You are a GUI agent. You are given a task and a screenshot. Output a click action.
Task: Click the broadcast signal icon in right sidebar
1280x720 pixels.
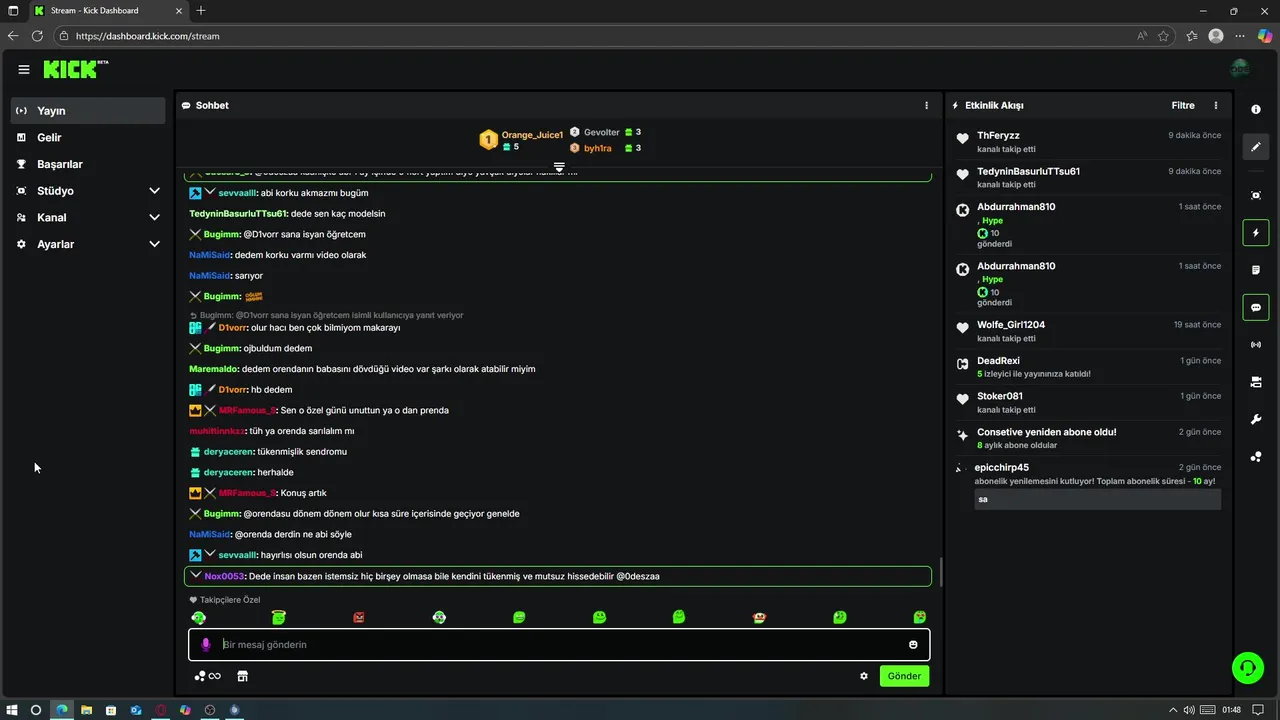(1256, 345)
